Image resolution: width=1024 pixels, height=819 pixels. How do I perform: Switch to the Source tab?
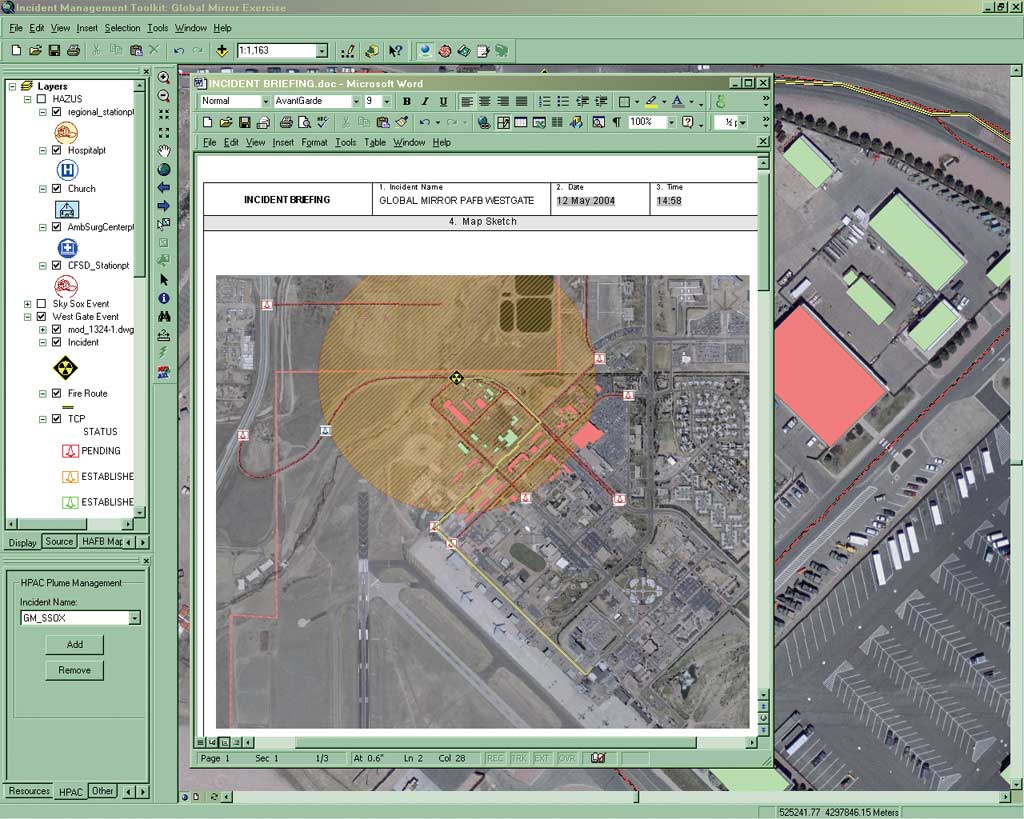pos(59,542)
